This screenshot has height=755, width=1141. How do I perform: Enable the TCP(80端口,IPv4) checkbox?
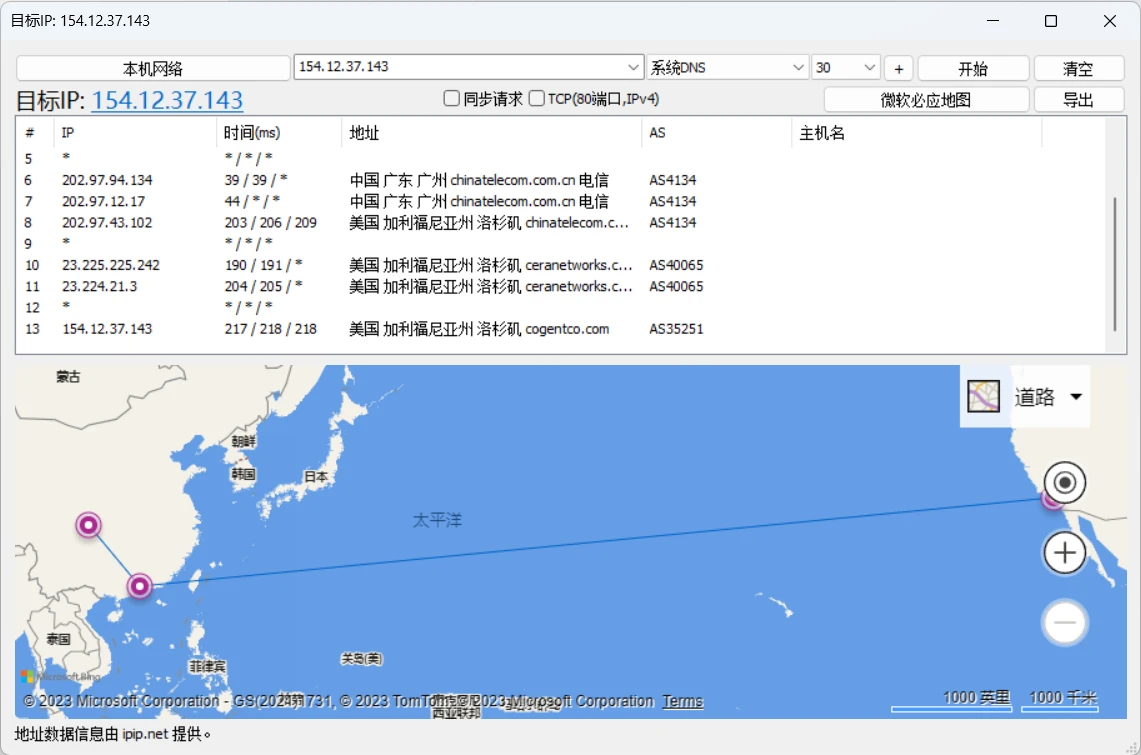tap(536, 98)
